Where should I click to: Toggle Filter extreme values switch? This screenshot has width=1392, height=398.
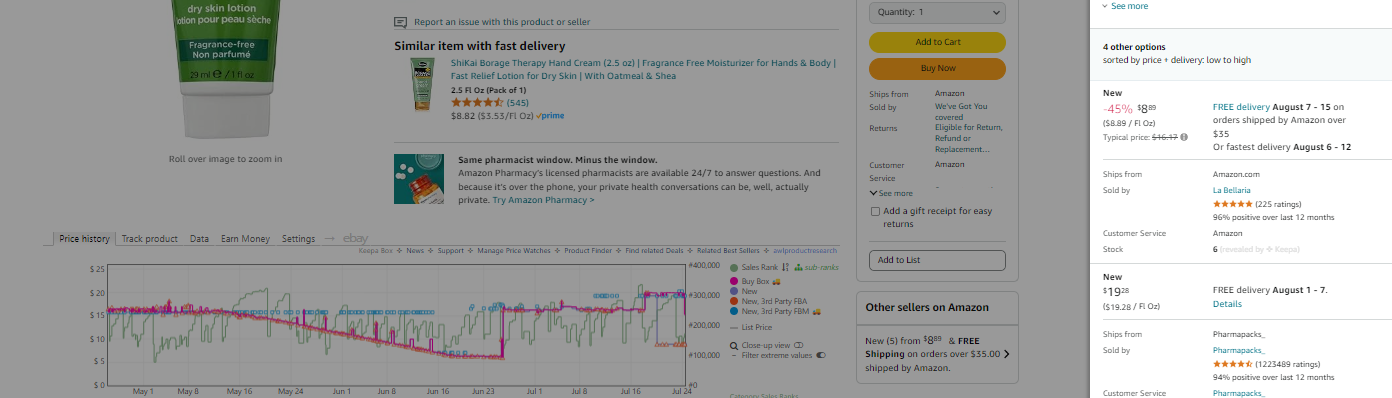(821, 355)
